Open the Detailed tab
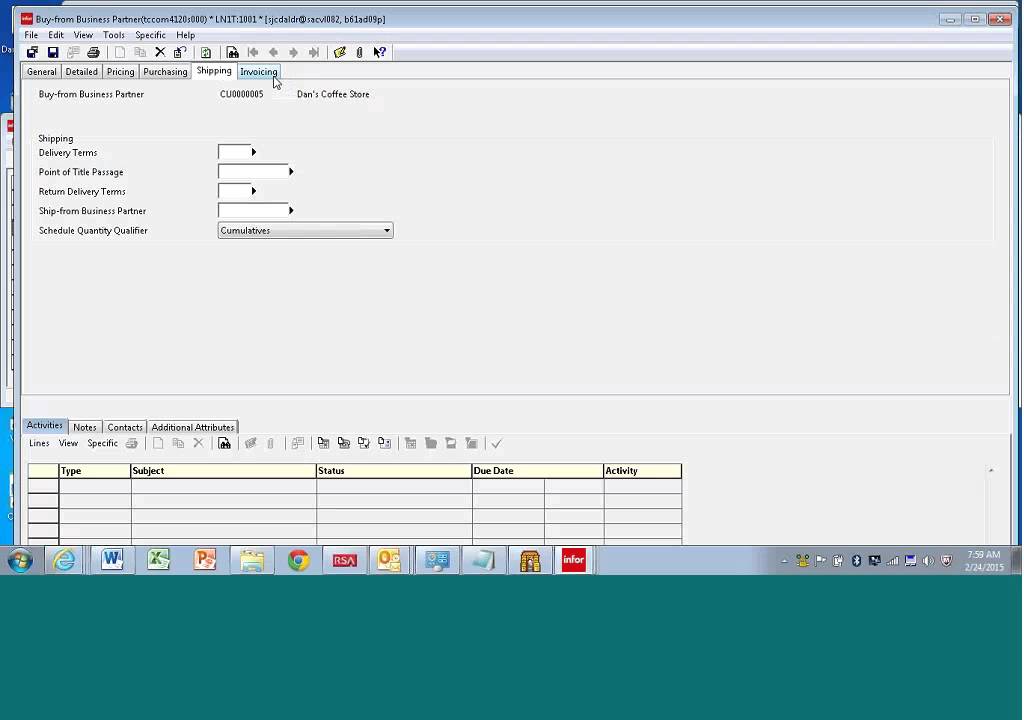Viewport: 1024px width, 720px height. [x=82, y=72]
